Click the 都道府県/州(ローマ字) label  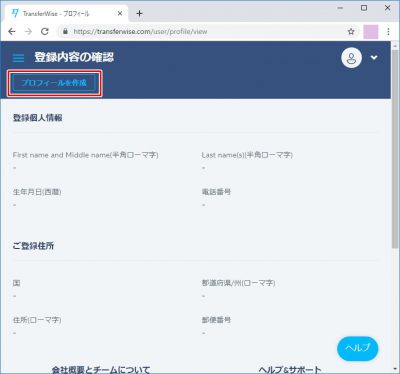238,283
